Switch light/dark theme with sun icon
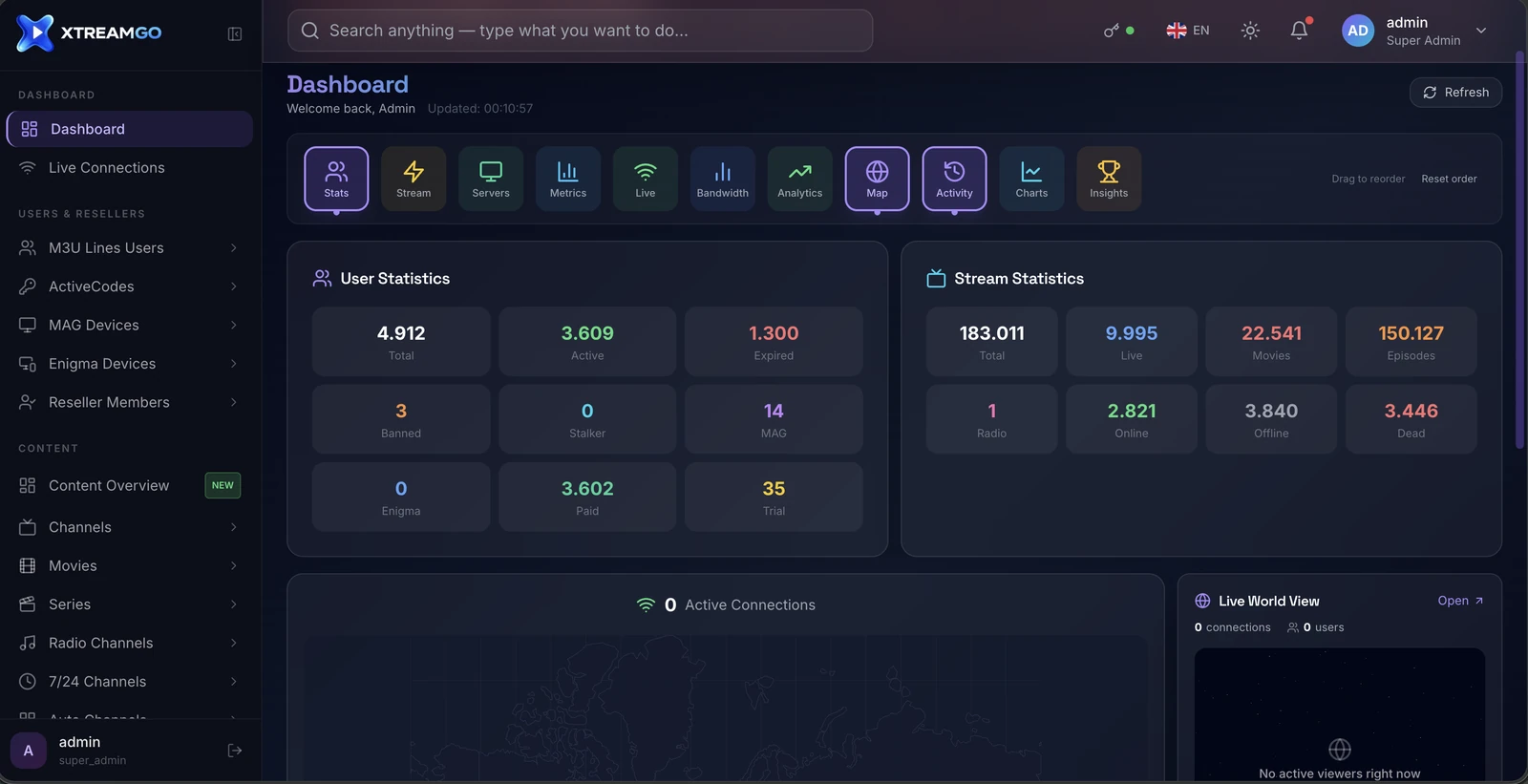Screen dimensions: 1528x784 coord(1250,31)
